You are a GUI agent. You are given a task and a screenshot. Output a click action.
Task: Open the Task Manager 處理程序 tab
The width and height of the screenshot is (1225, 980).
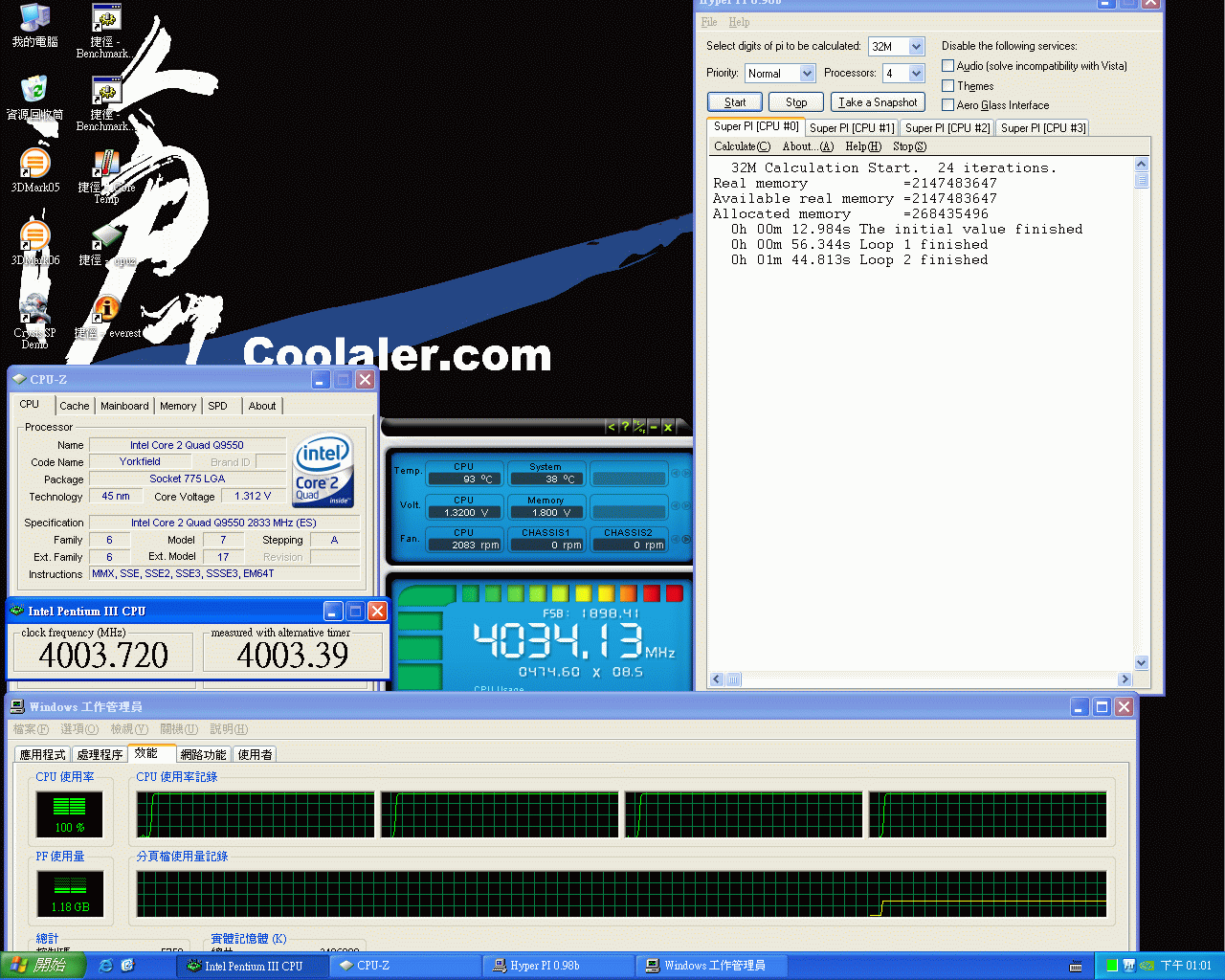point(100,754)
